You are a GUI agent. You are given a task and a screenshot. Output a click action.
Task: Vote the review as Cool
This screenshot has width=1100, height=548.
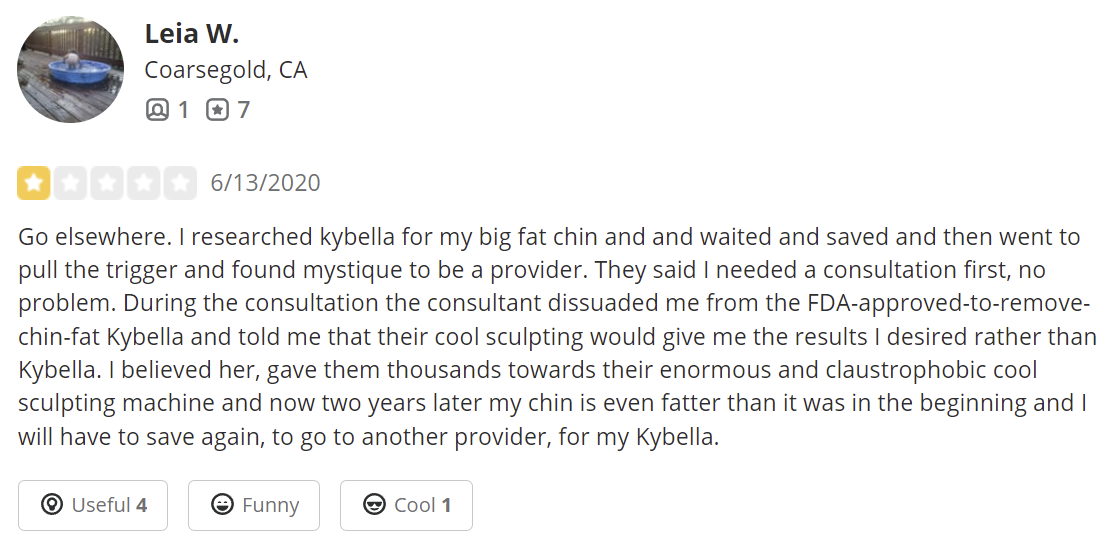(406, 505)
